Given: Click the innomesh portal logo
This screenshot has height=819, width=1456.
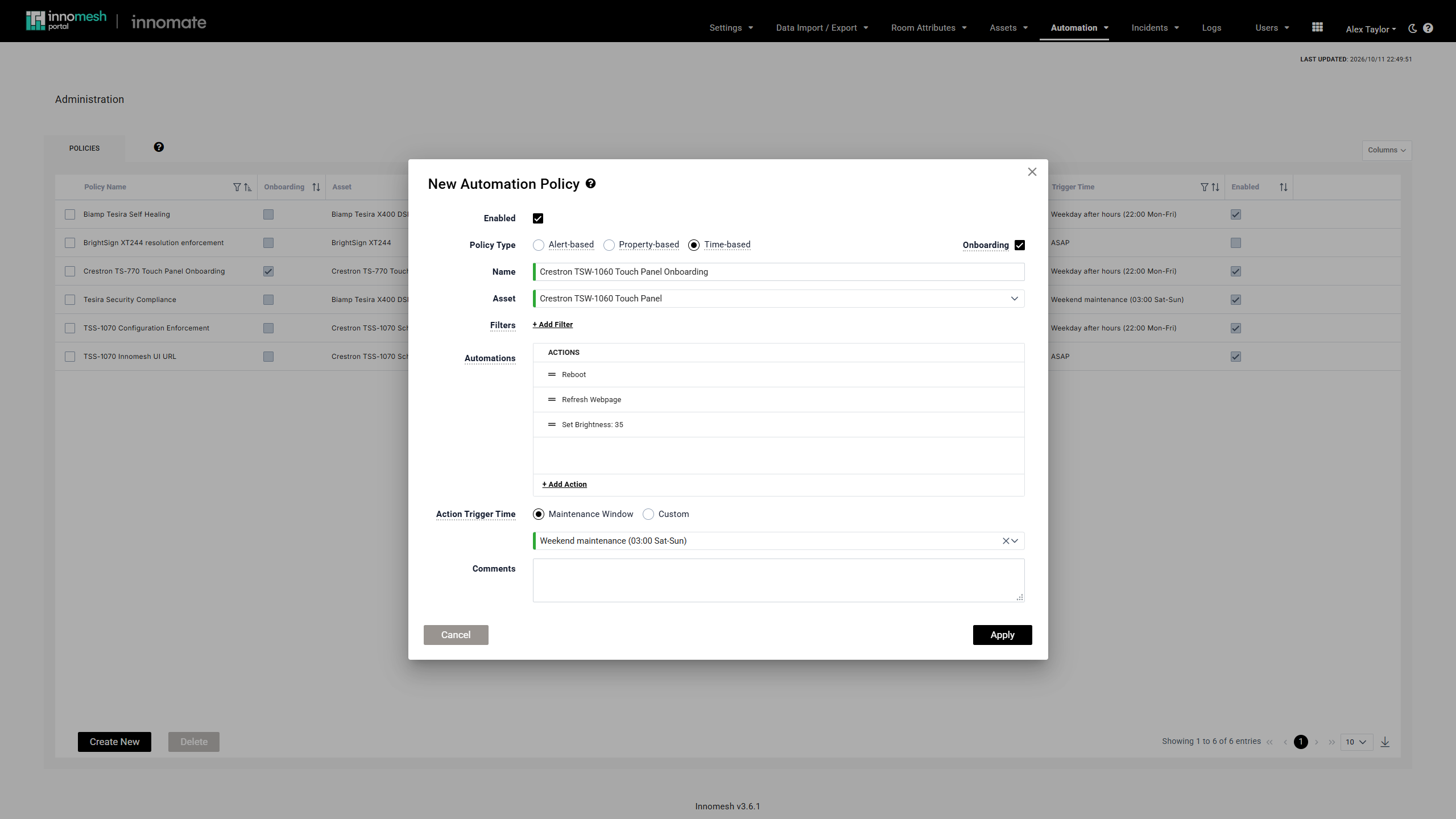Looking at the screenshot, I should [x=66, y=20].
